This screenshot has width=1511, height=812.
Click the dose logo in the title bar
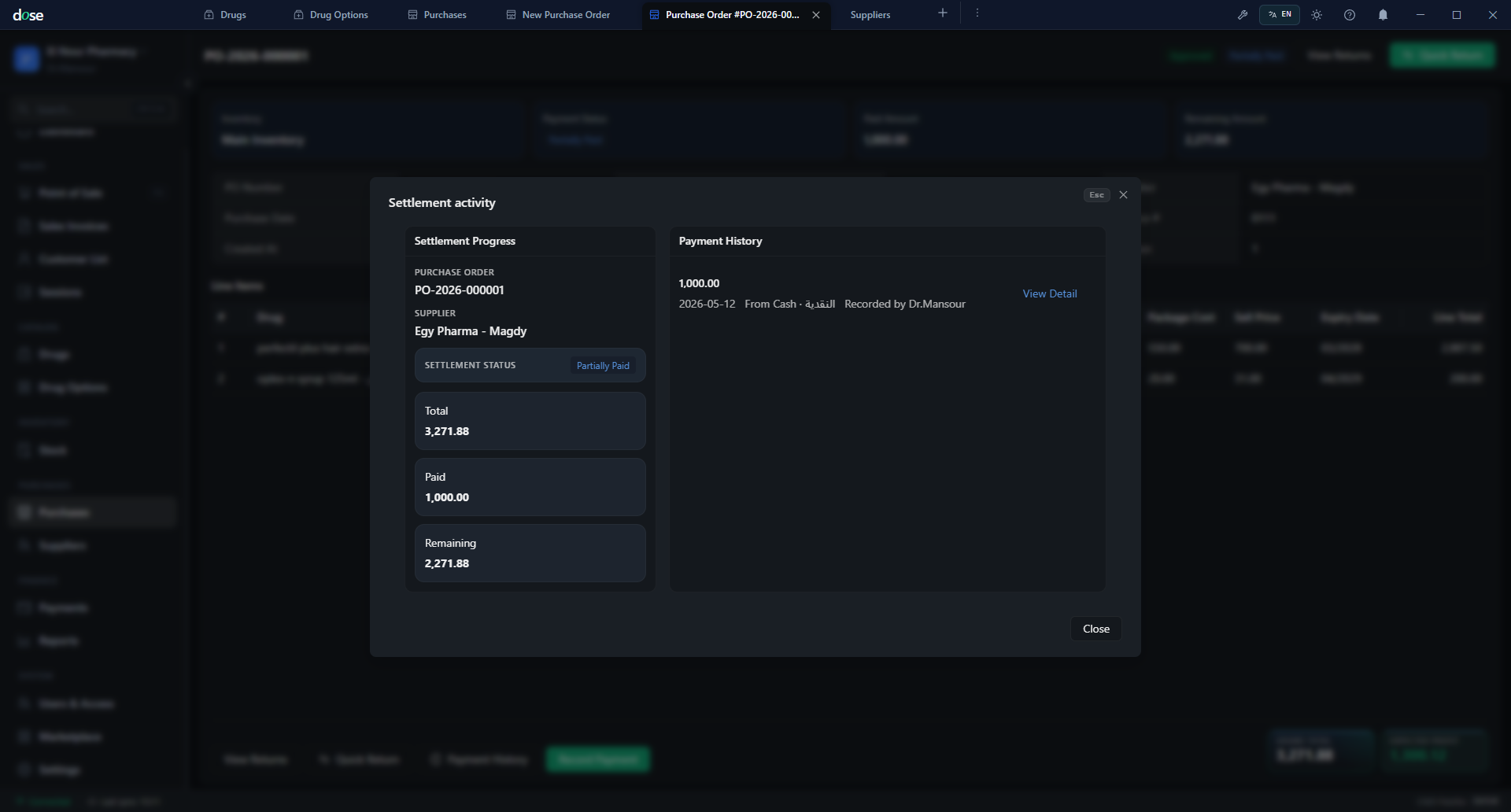[28, 15]
